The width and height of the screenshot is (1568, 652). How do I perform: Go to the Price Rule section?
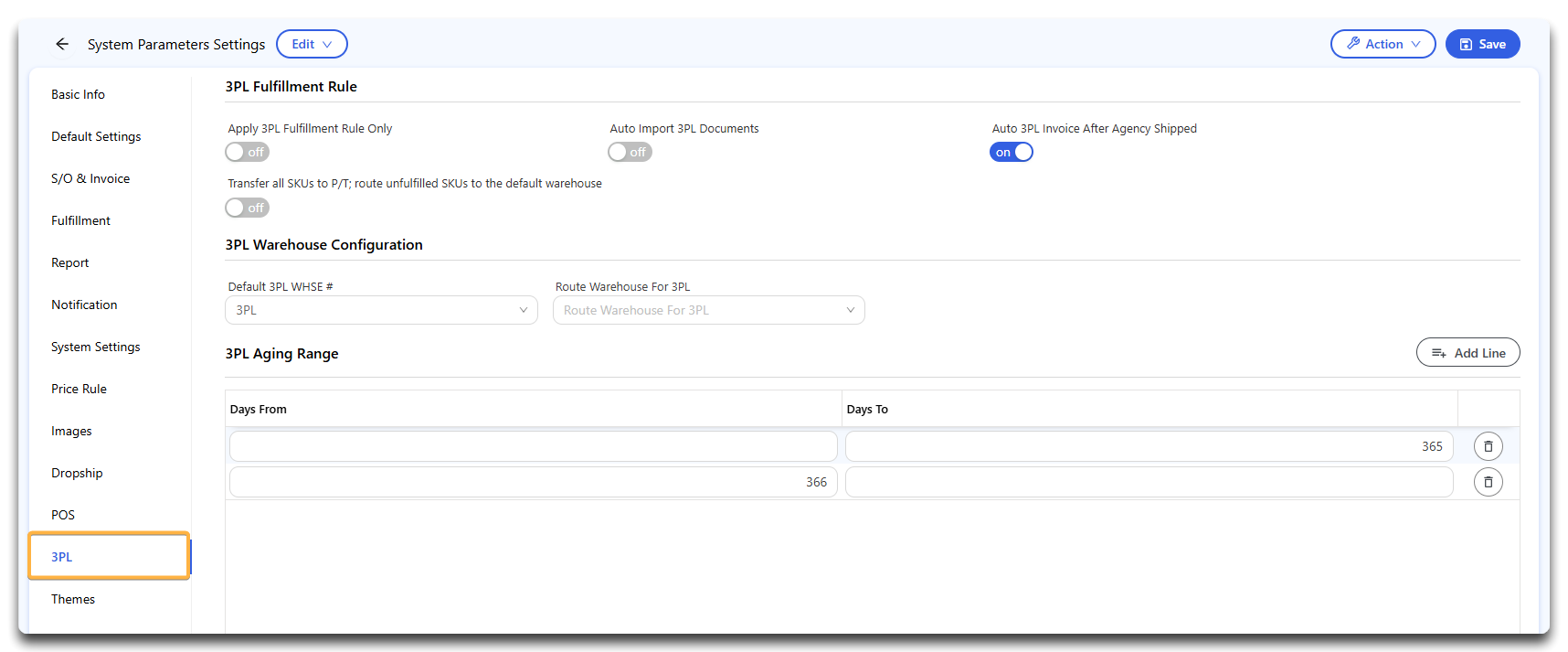click(x=79, y=389)
